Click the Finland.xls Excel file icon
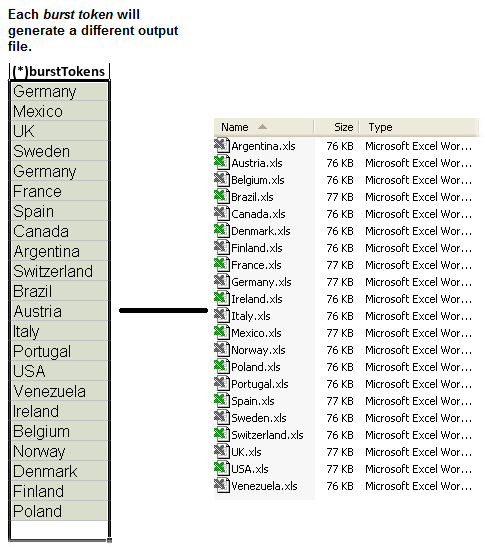The width and height of the screenshot is (485, 547). [222, 247]
